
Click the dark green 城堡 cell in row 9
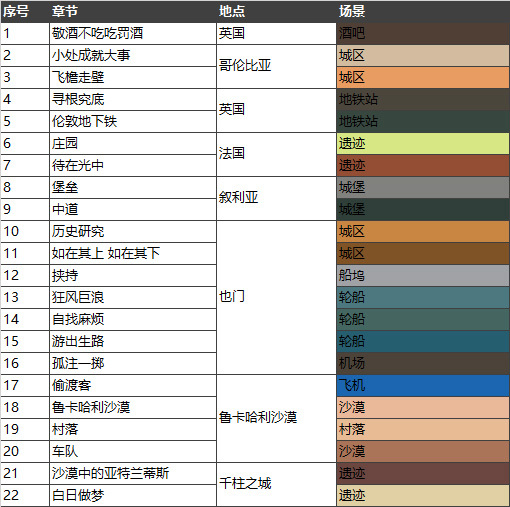coord(423,209)
